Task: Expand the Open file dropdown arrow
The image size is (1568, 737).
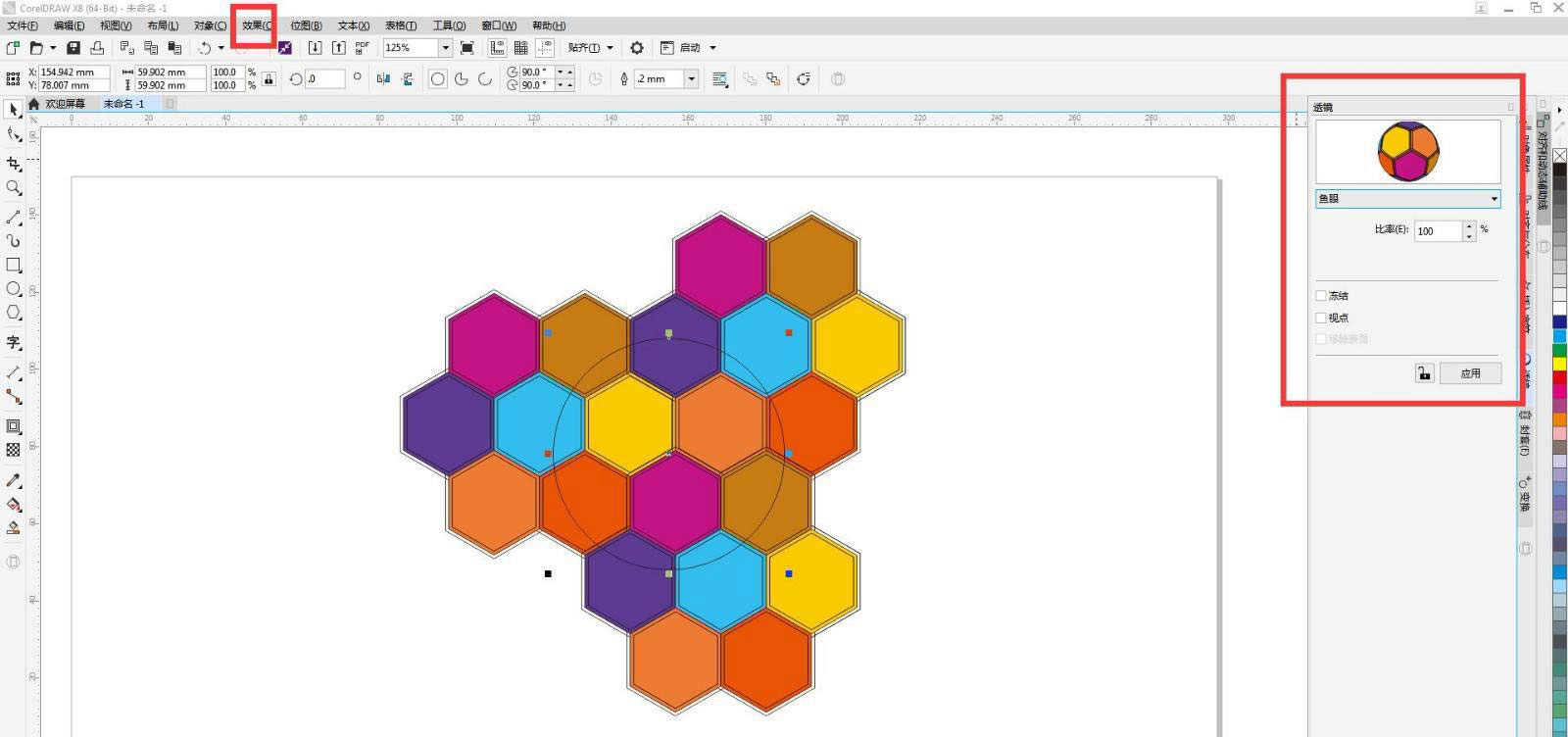Action: pyautogui.click(x=53, y=47)
